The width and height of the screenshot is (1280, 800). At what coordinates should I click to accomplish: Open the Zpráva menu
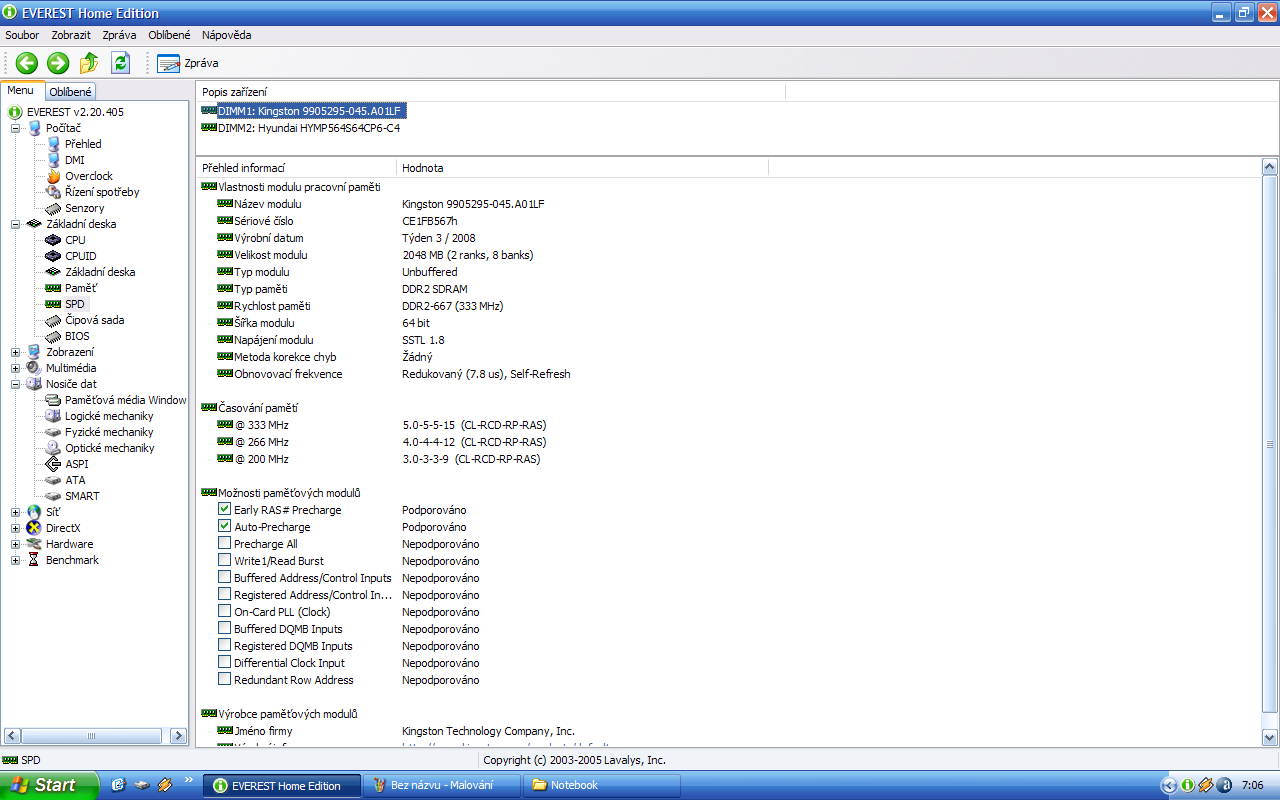click(119, 35)
